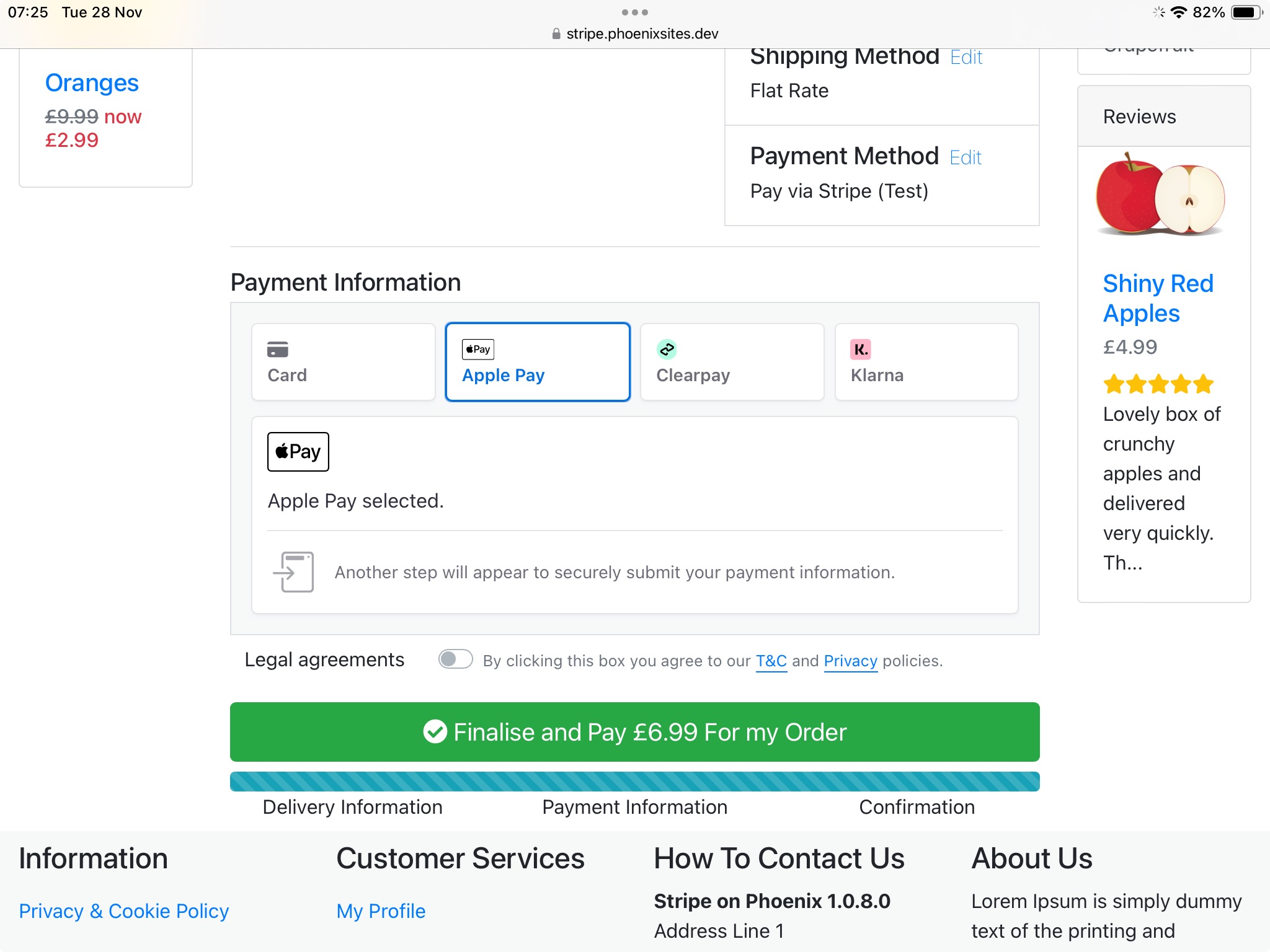Edit the Payment Method
Image resolution: width=1270 pixels, height=952 pixels.
966,158
